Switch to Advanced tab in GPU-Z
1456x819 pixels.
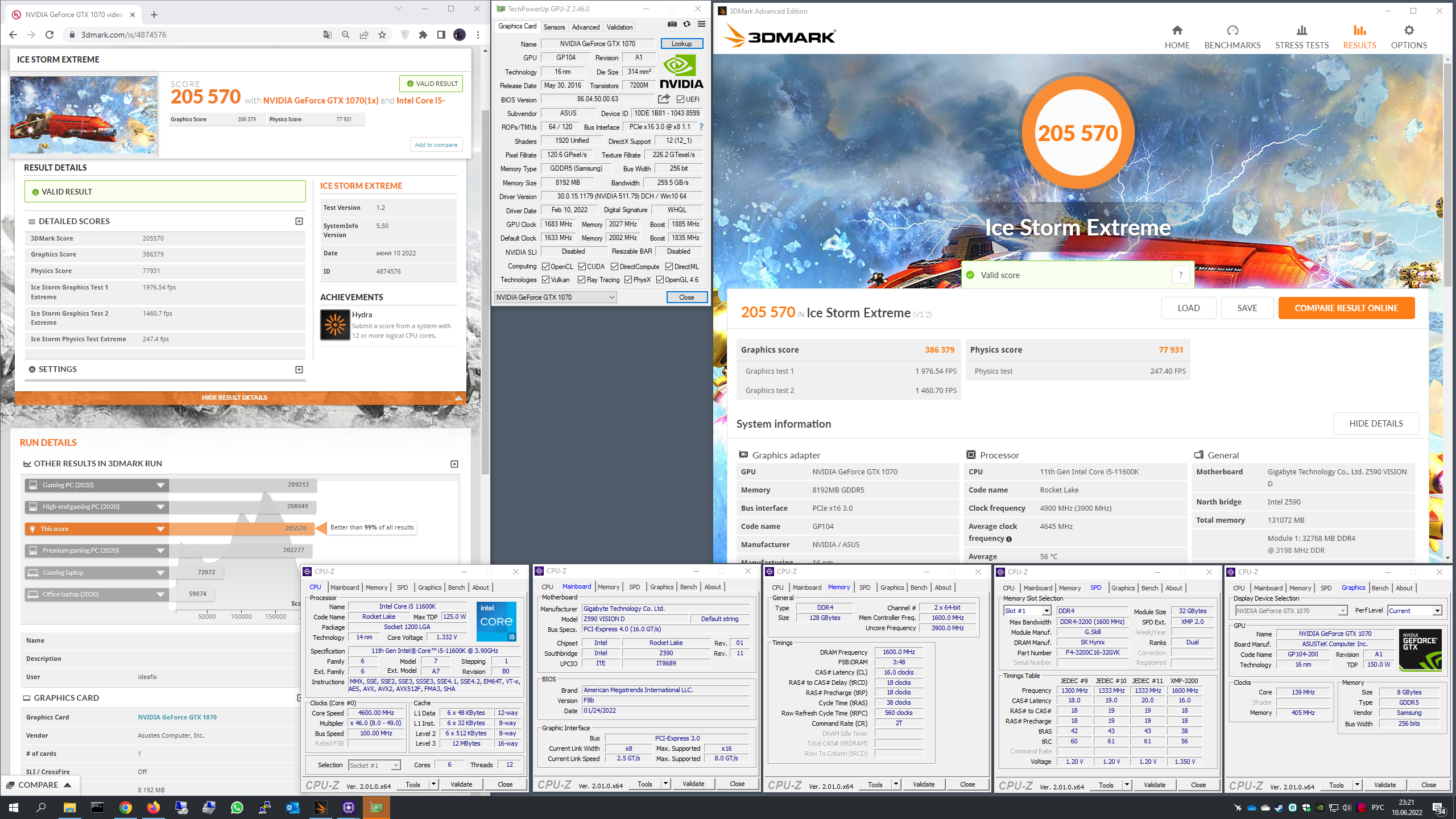[x=586, y=27]
